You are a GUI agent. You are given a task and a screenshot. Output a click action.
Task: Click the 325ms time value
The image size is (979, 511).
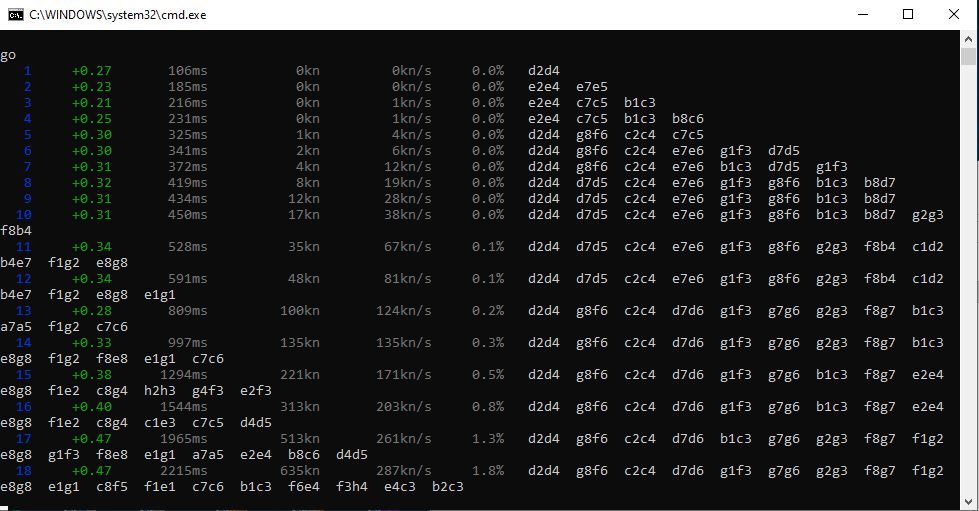click(187, 135)
